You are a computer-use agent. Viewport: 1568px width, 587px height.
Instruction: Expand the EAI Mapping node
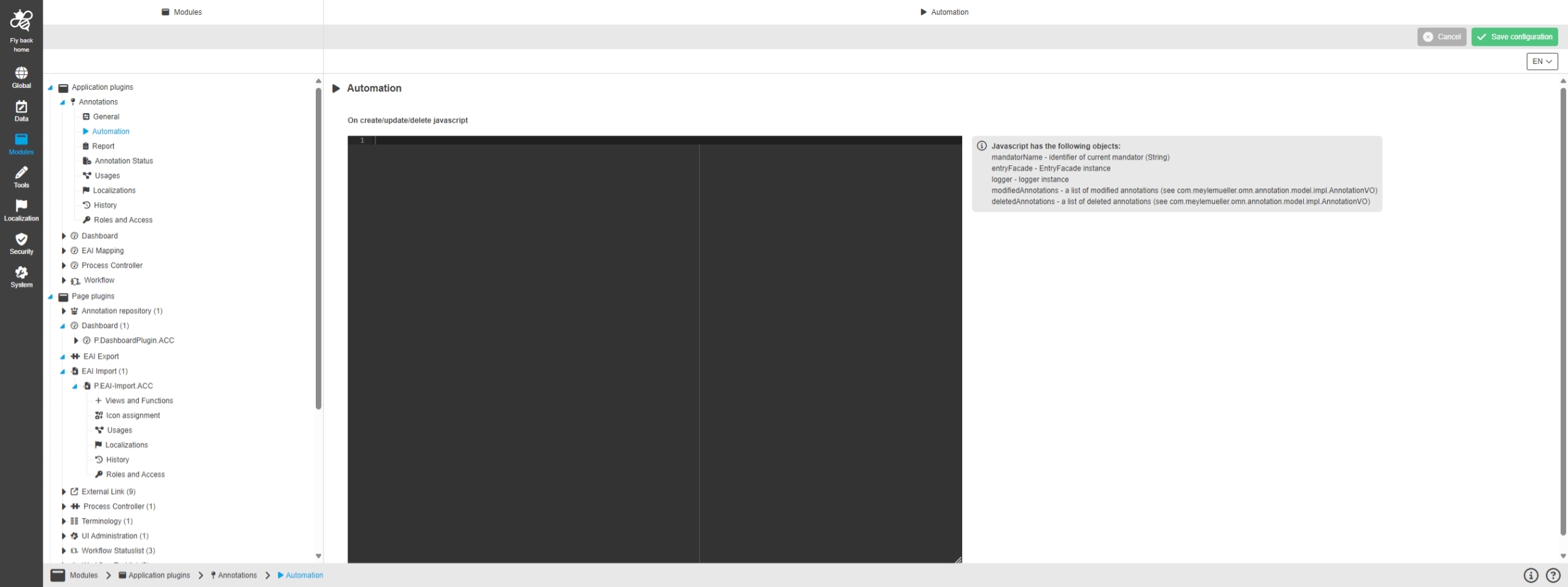[x=63, y=251]
